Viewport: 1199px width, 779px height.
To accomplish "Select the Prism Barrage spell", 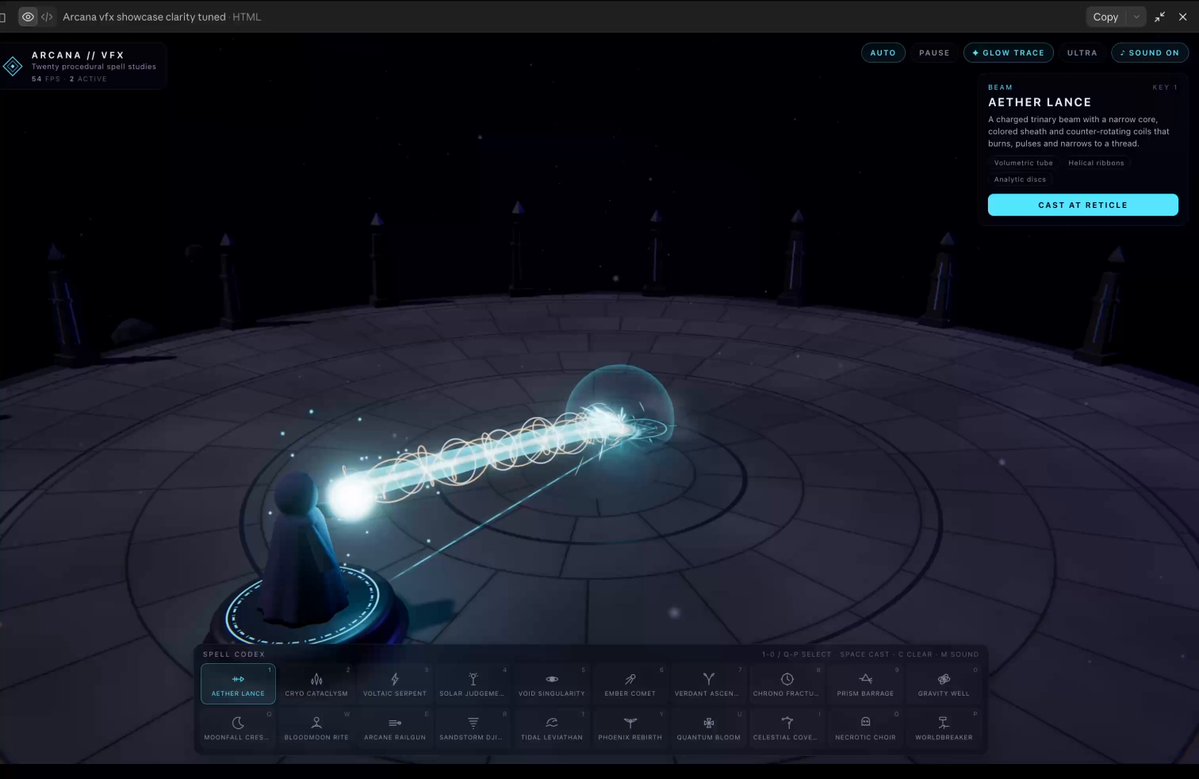I will click(x=866, y=683).
